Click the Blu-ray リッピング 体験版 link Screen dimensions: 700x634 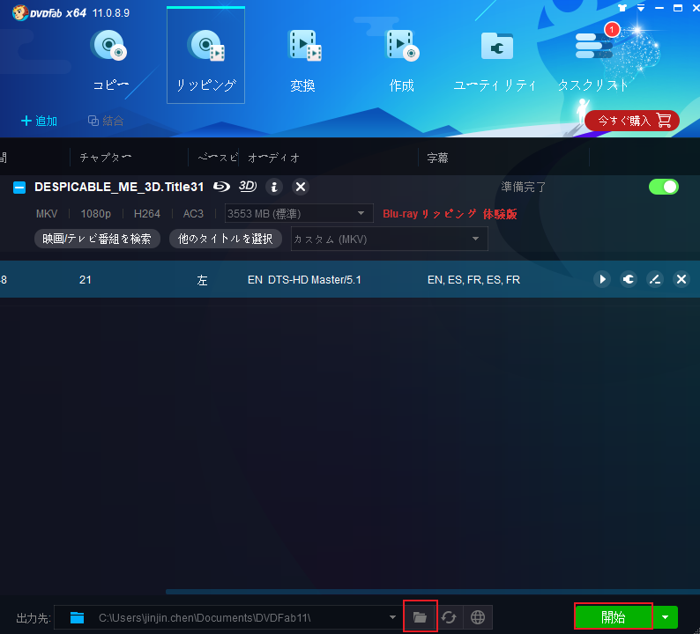(x=450, y=214)
